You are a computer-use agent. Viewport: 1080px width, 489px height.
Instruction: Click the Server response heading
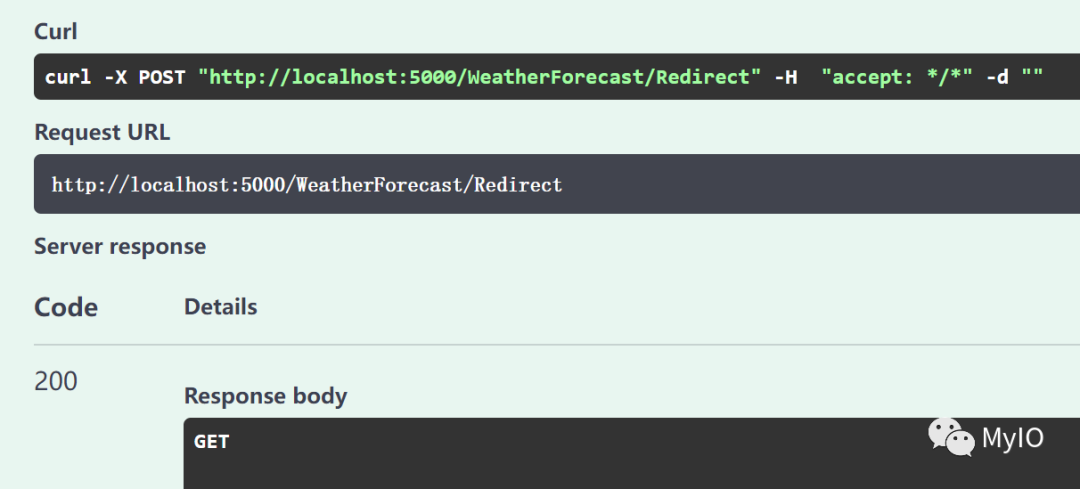point(120,246)
